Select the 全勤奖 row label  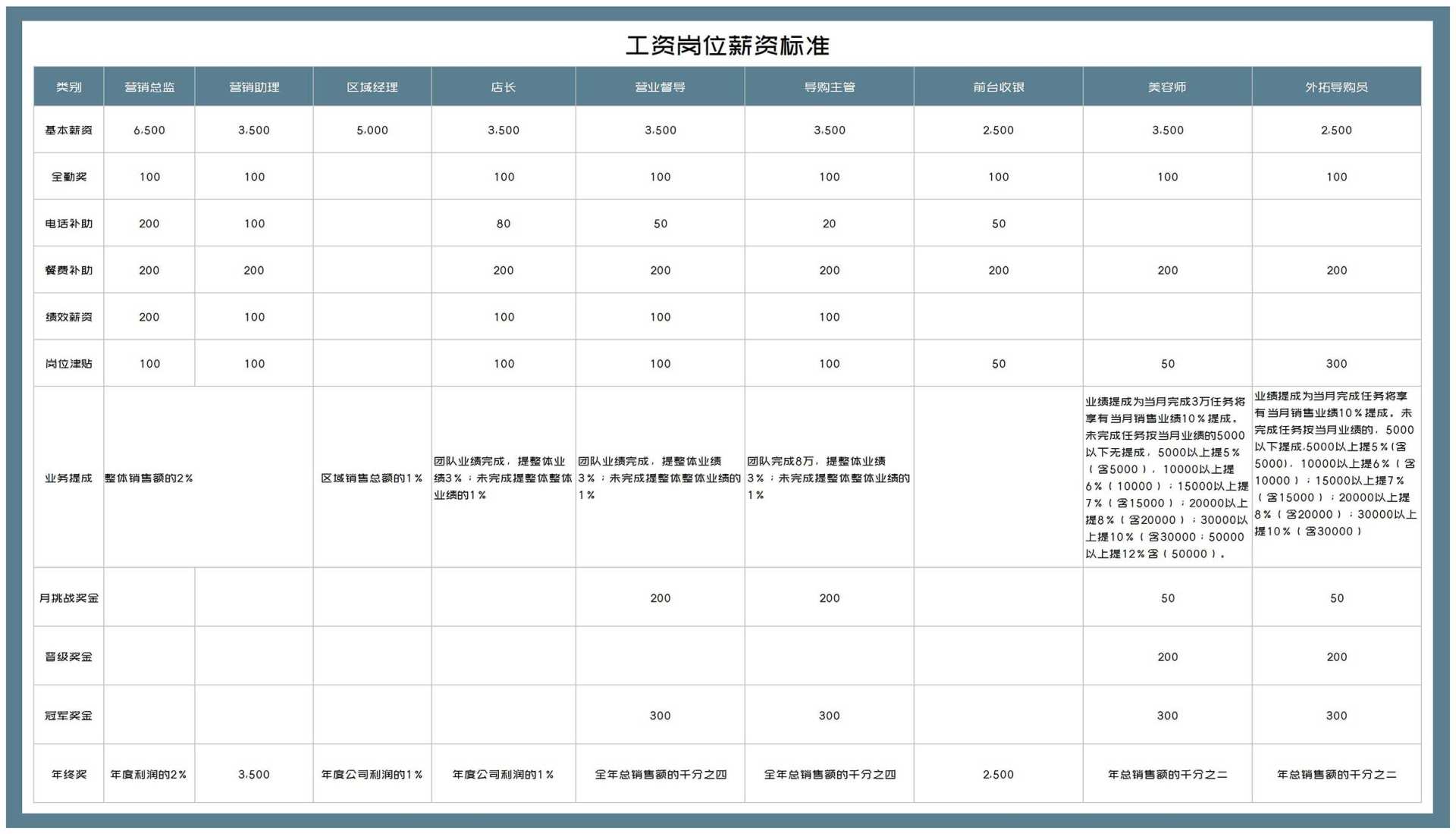coord(68,177)
